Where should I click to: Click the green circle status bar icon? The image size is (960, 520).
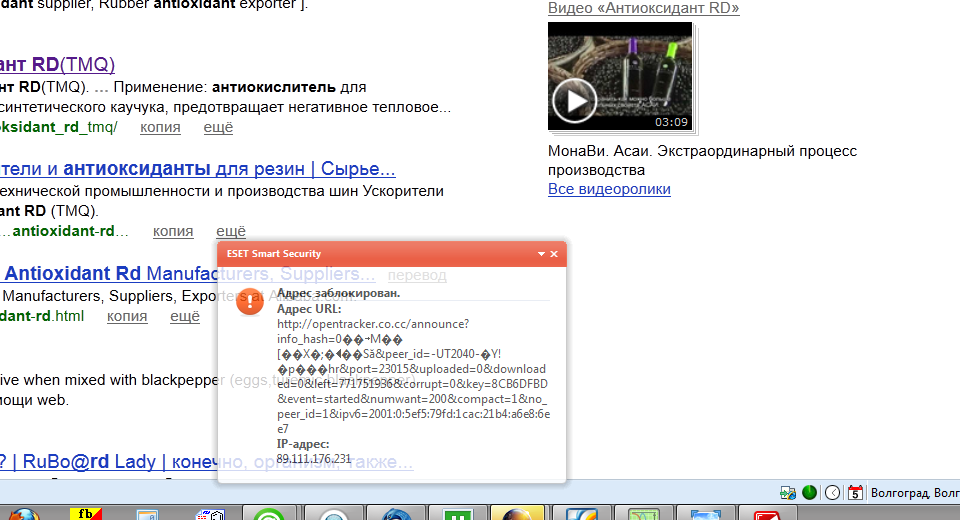pos(809,493)
